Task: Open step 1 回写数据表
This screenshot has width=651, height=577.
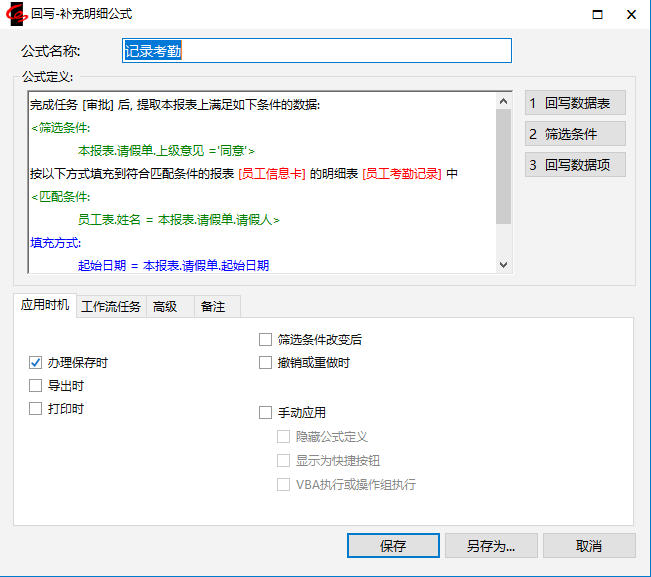Action: click(575, 103)
